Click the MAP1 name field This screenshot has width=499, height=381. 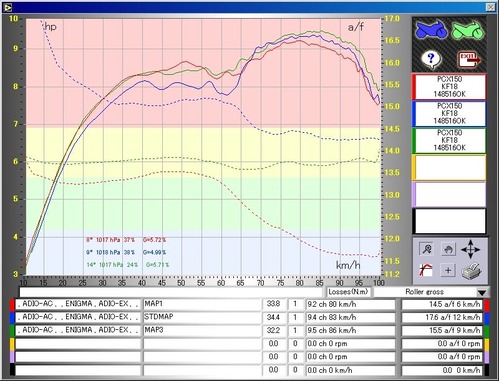(202, 304)
